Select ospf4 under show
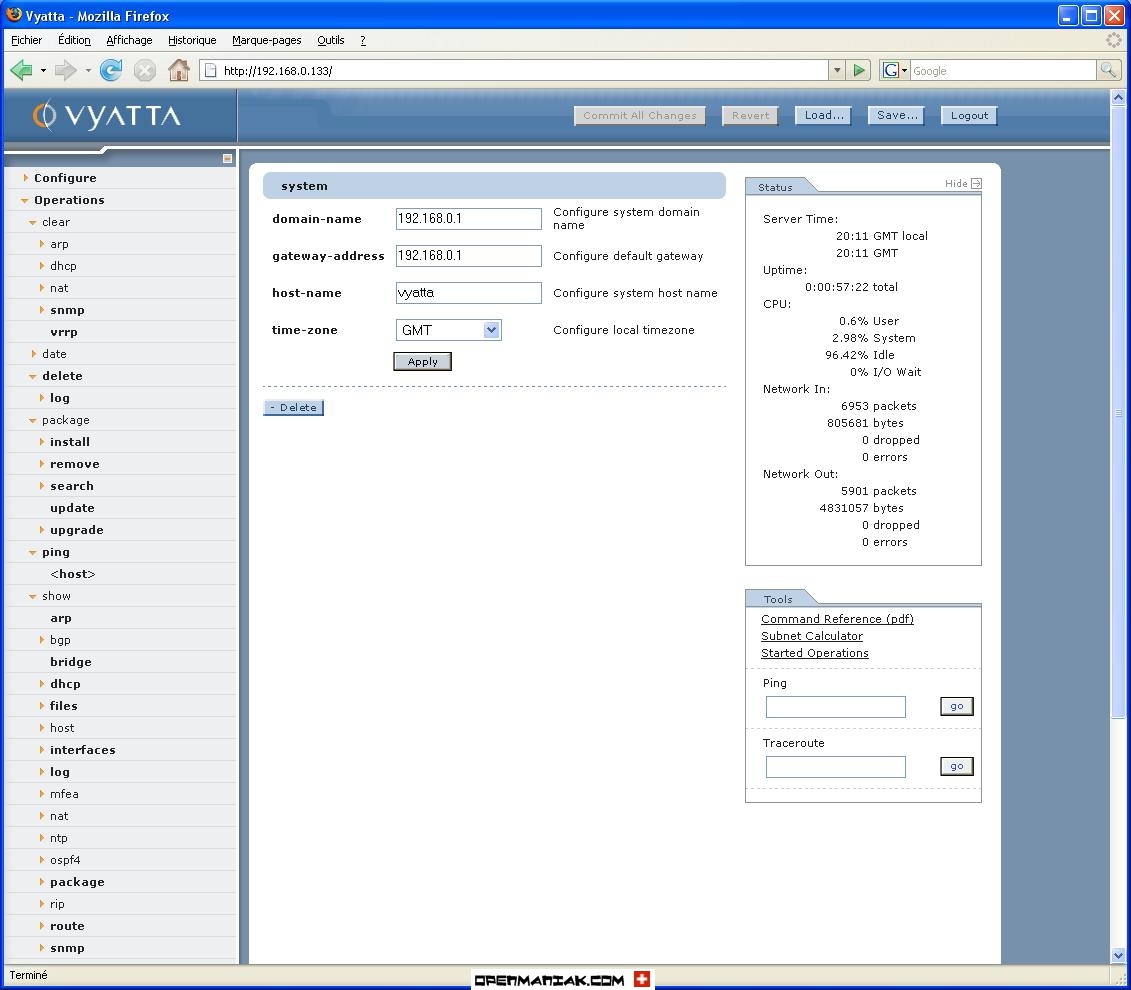The width and height of the screenshot is (1131, 990). point(65,860)
